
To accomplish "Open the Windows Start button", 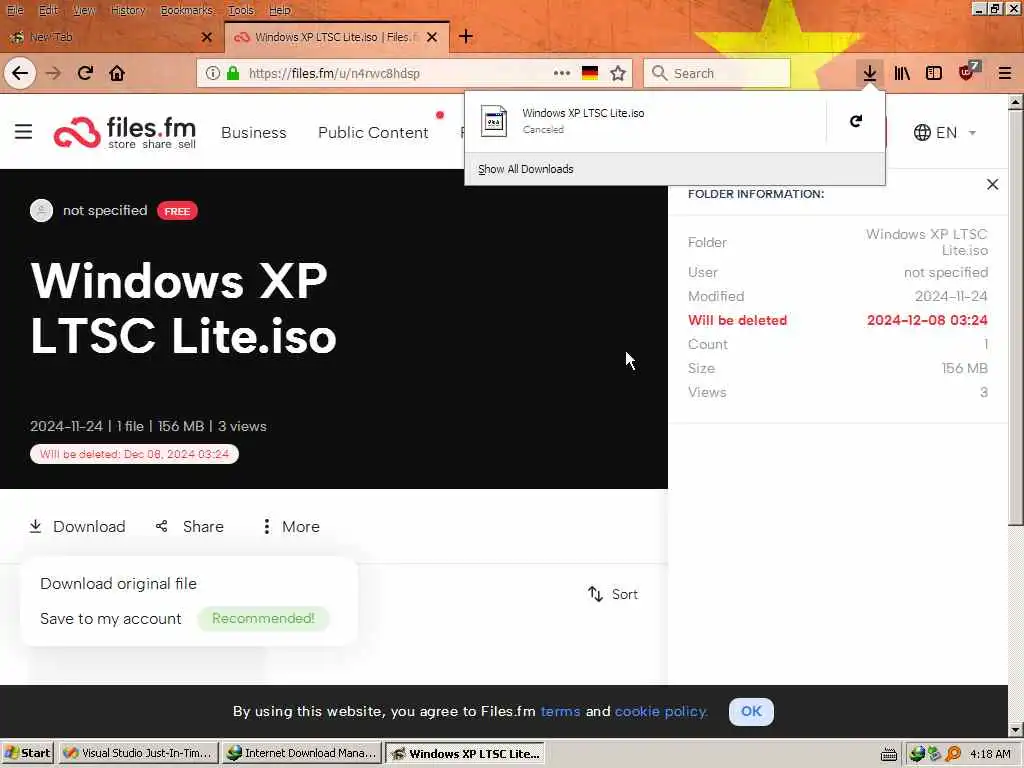I will 27,753.
